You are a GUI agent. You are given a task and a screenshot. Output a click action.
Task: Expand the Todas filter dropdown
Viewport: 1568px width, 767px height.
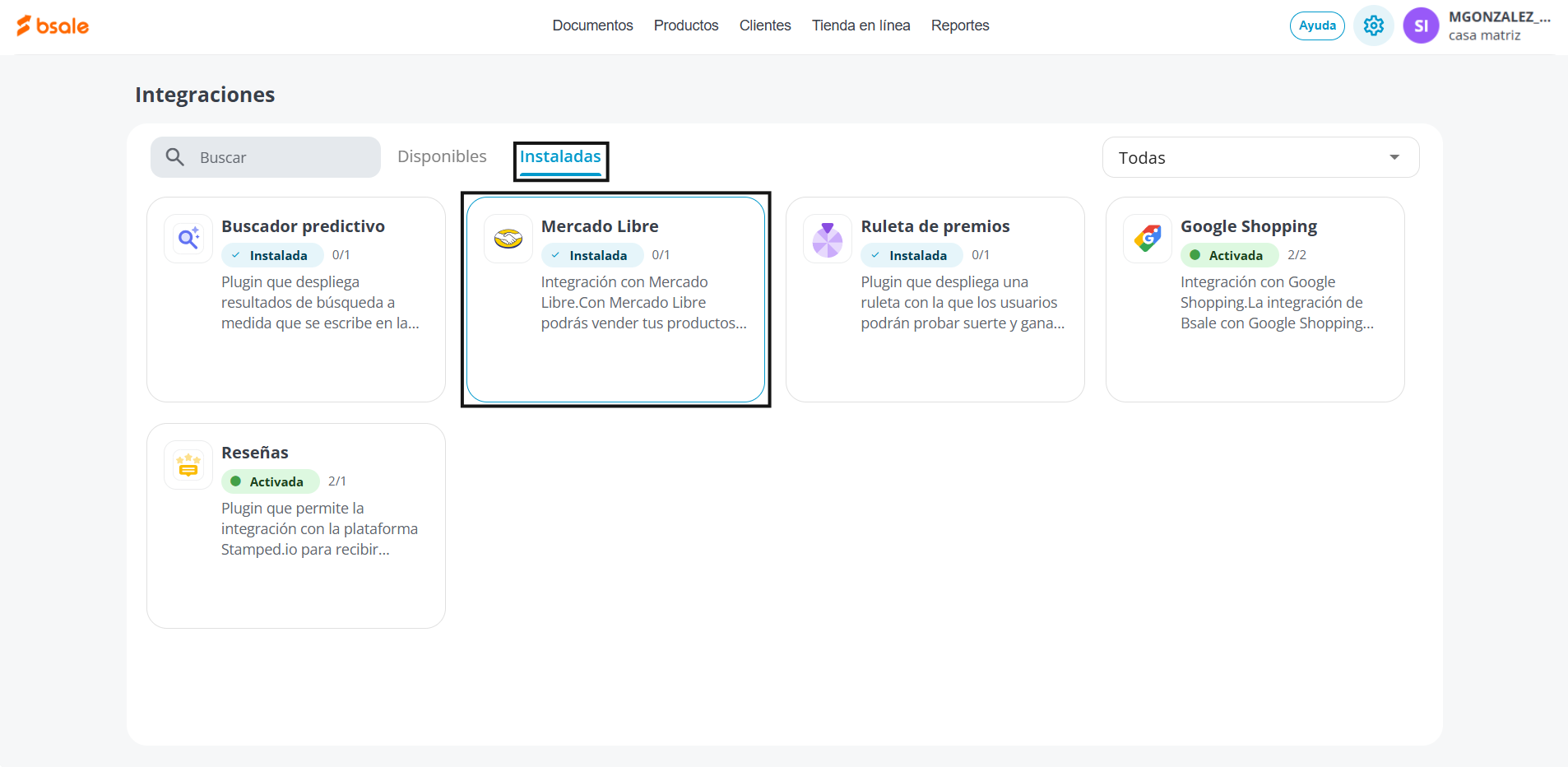(1260, 157)
